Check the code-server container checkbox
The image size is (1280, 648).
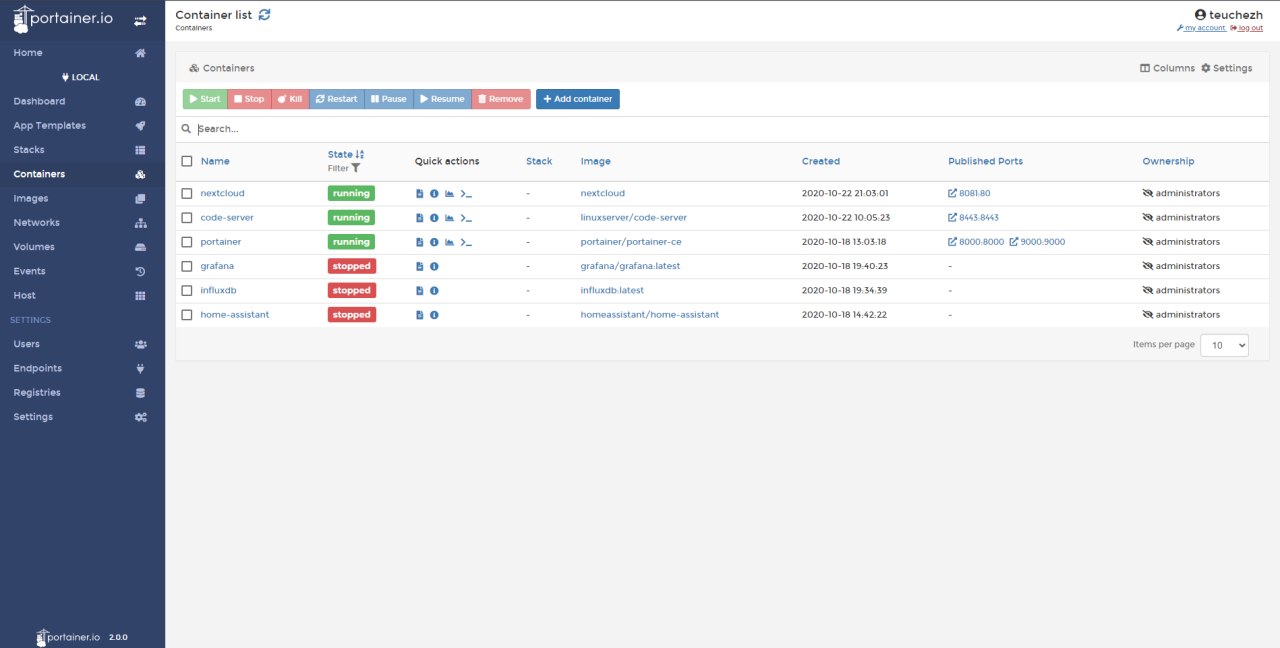tap(187, 217)
